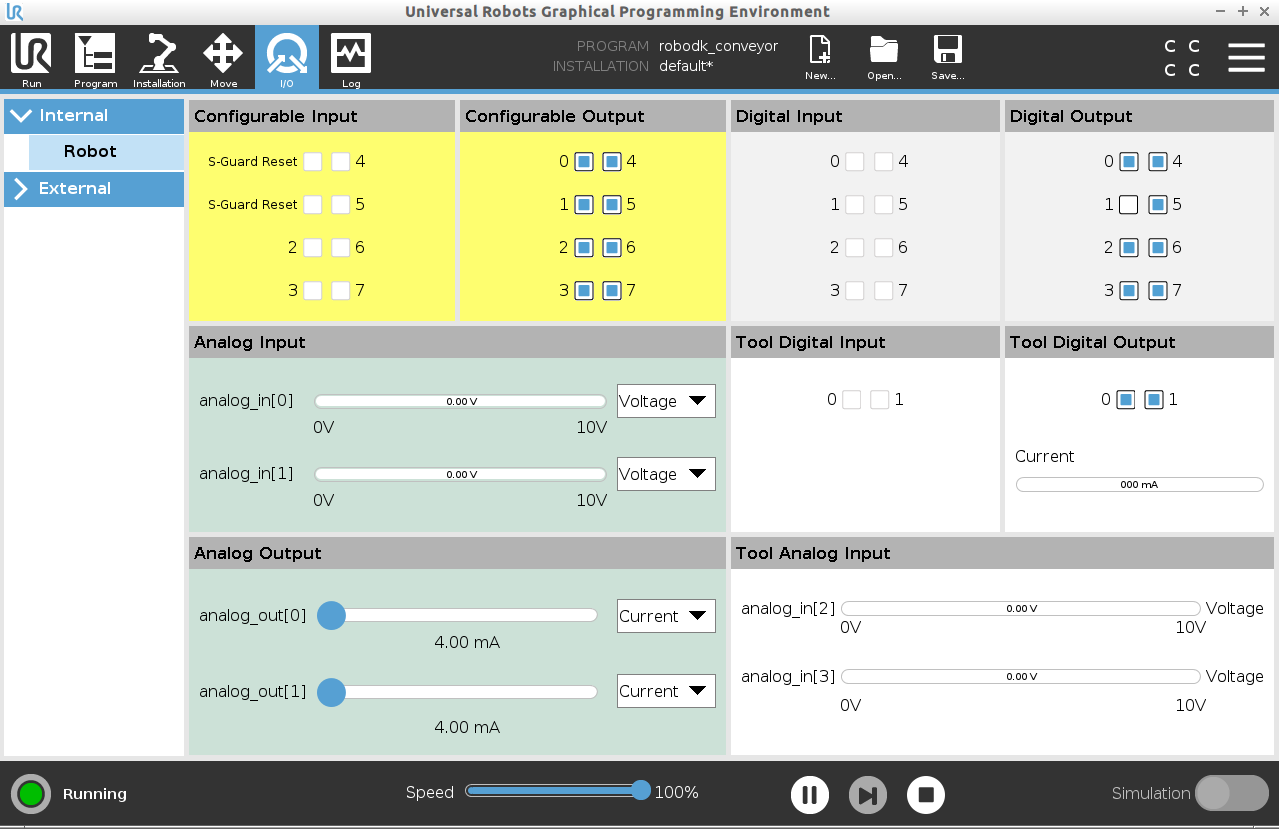Image resolution: width=1279 pixels, height=829 pixels.
Task: Open the Installation settings icon
Action: click(x=159, y=58)
